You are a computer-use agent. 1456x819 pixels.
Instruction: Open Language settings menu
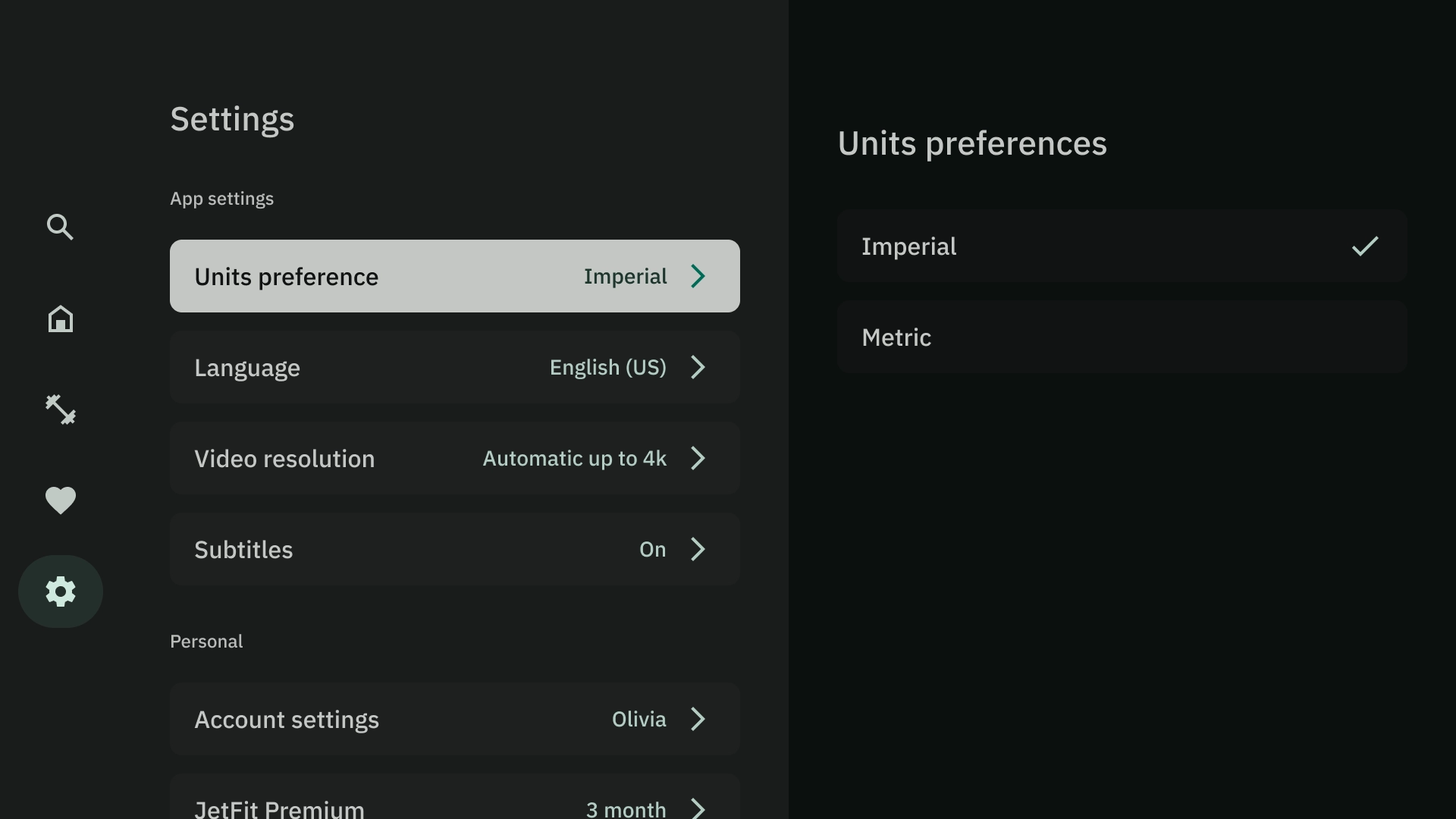pyautogui.click(x=455, y=367)
